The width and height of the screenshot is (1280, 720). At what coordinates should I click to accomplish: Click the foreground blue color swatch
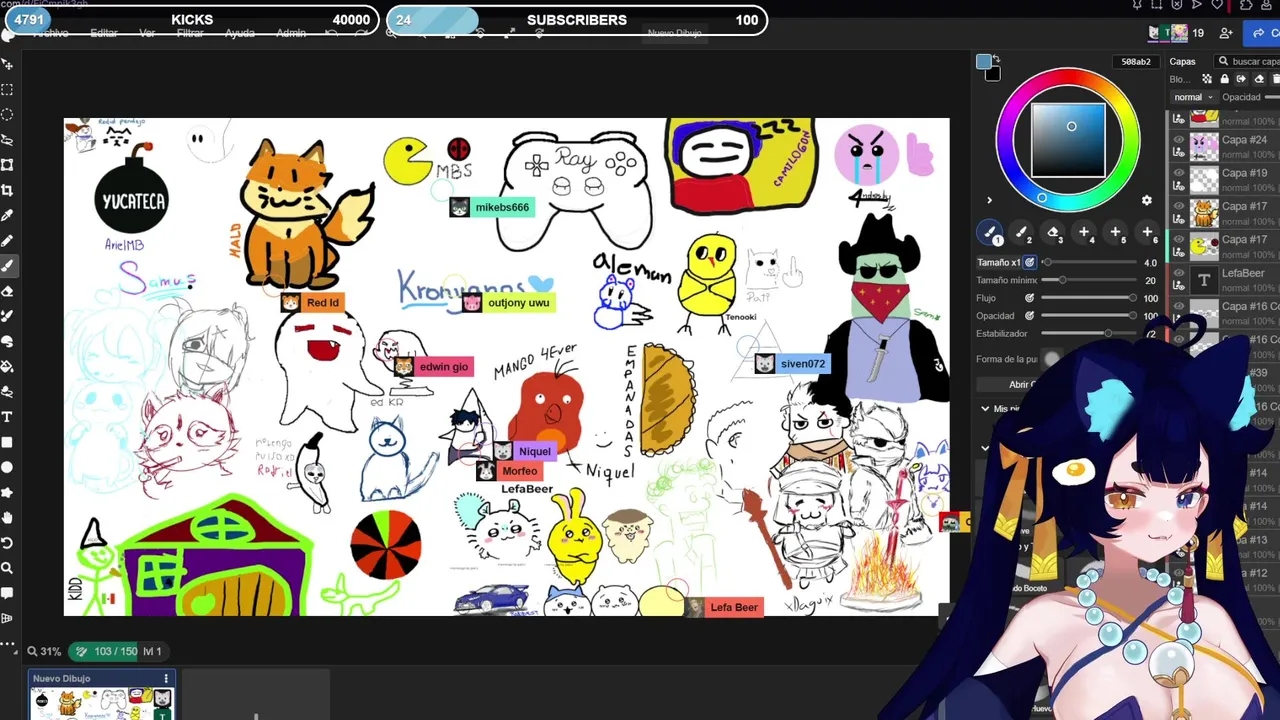coord(984,62)
